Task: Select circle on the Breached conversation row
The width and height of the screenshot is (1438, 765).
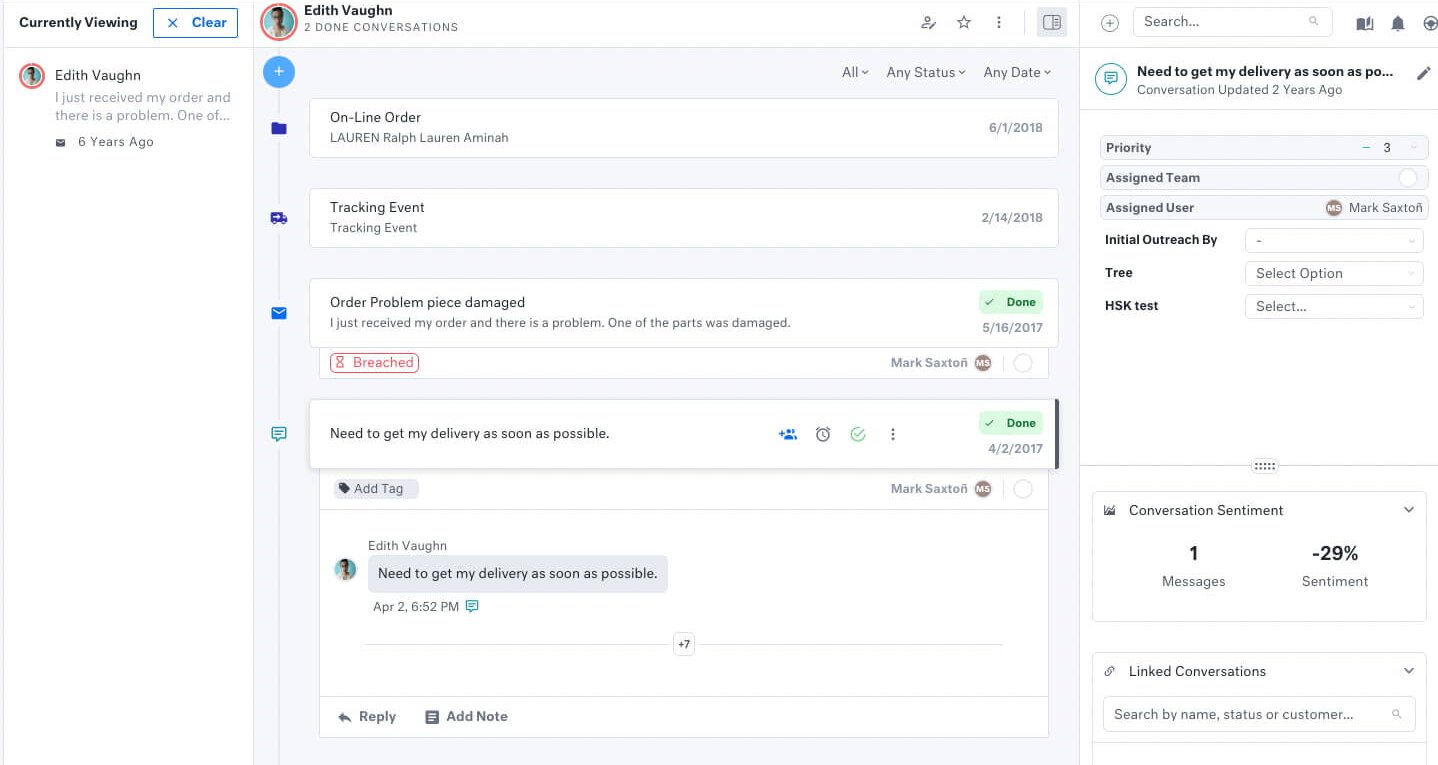Action: pos(1023,363)
